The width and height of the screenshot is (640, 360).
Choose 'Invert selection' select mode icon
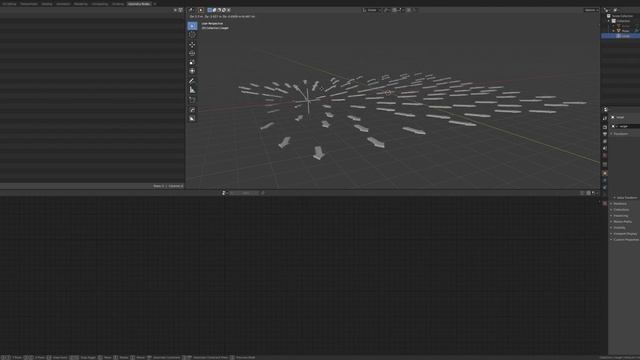(x=224, y=10)
